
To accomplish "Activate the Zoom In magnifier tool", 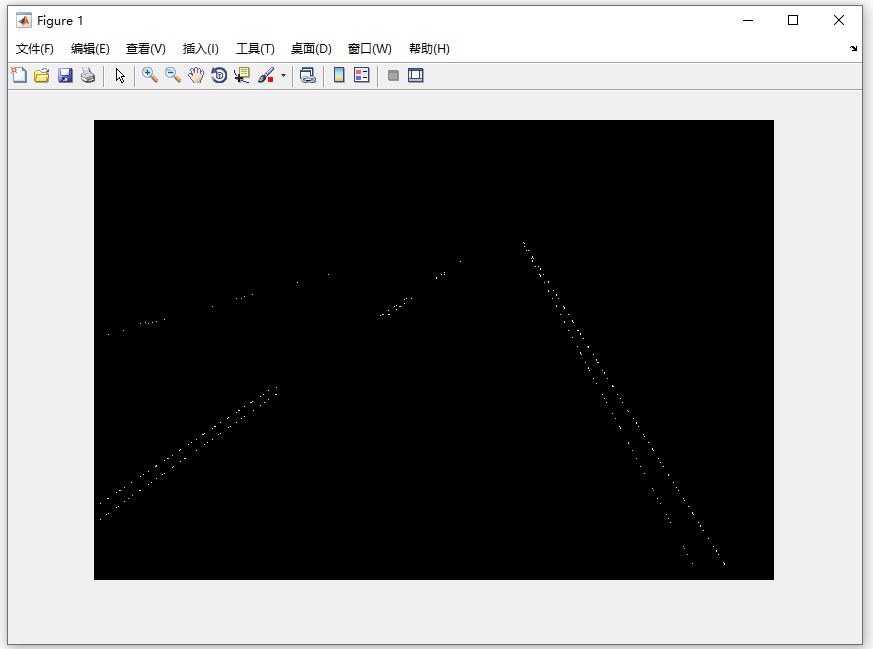I will point(150,75).
